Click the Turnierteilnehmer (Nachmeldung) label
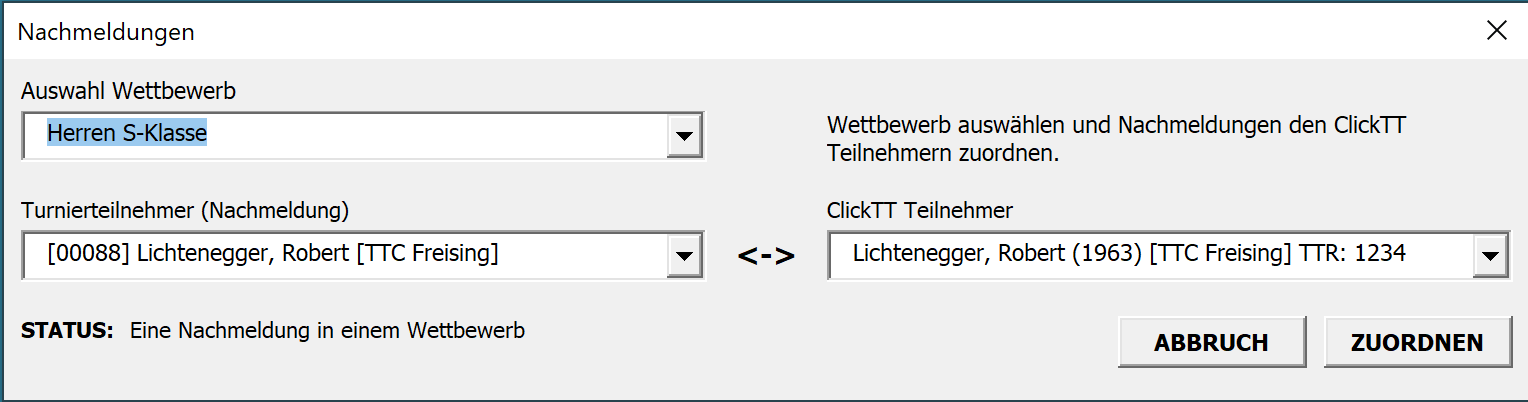The height and width of the screenshot is (402, 1528). point(185,210)
